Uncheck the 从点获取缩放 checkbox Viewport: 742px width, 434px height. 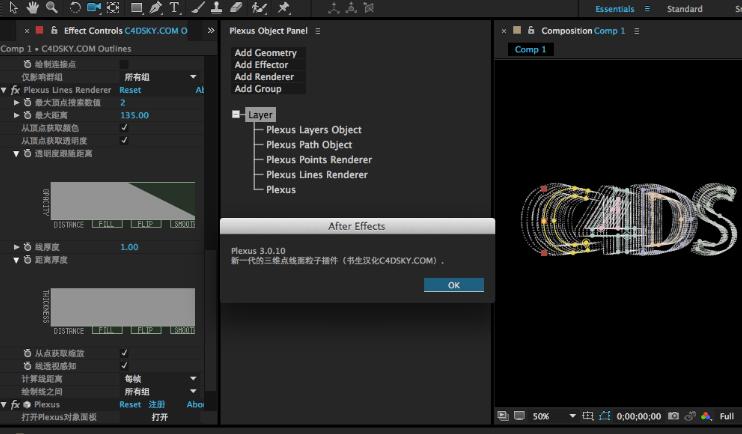pos(124,353)
